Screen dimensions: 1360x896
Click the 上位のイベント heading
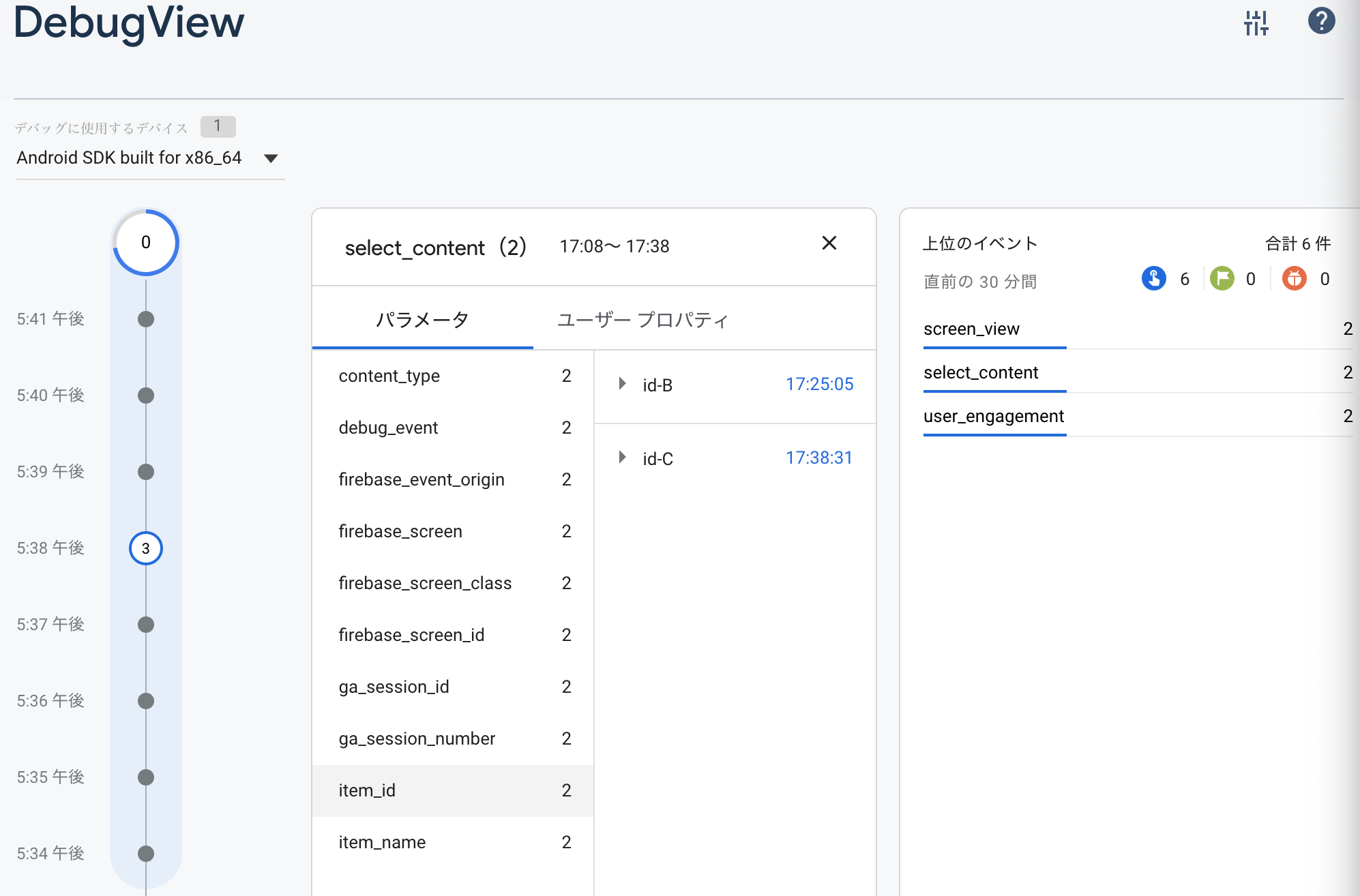click(980, 243)
